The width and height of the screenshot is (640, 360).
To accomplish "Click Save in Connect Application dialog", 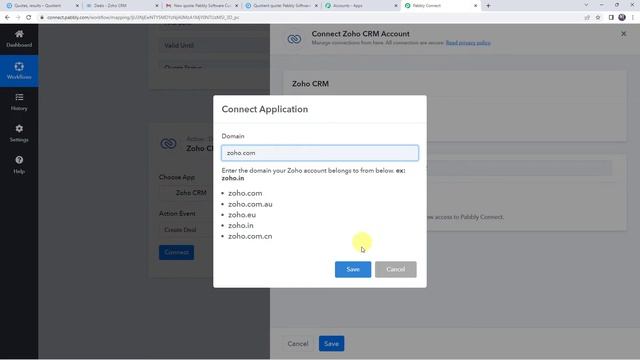I will [353, 269].
